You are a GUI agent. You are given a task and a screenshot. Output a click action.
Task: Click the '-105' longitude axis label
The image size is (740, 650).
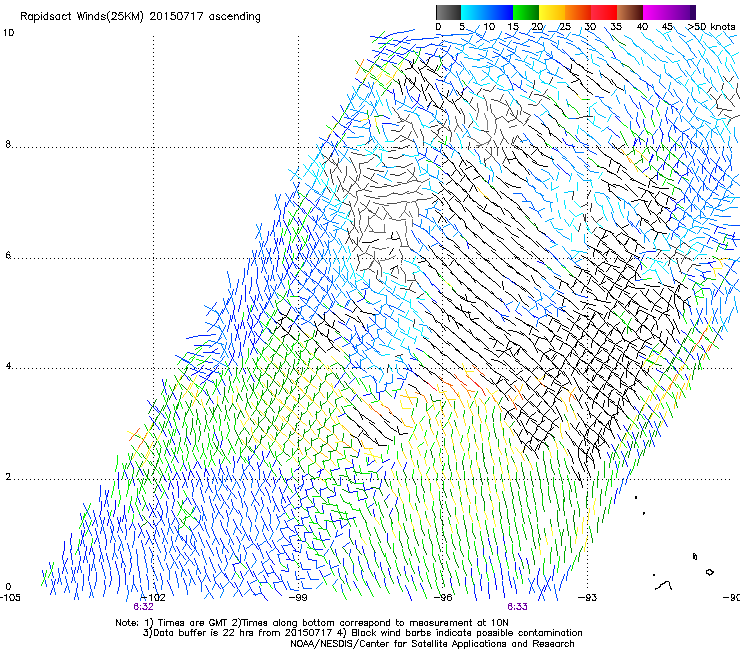[x=10, y=597]
